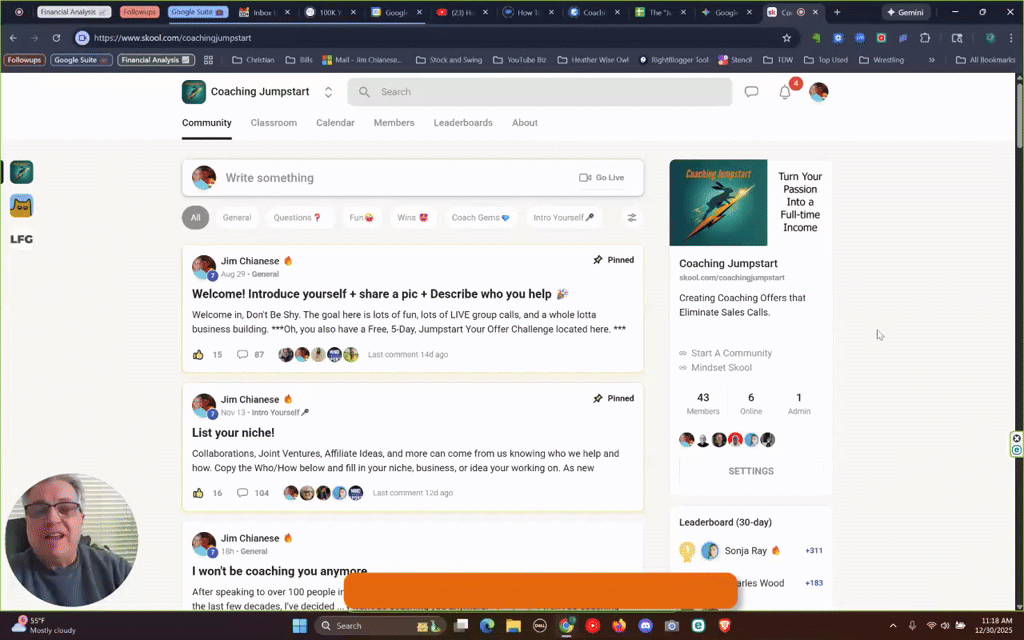Expand the Coaching Jumpstart group switcher

click(x=328, y=92)
